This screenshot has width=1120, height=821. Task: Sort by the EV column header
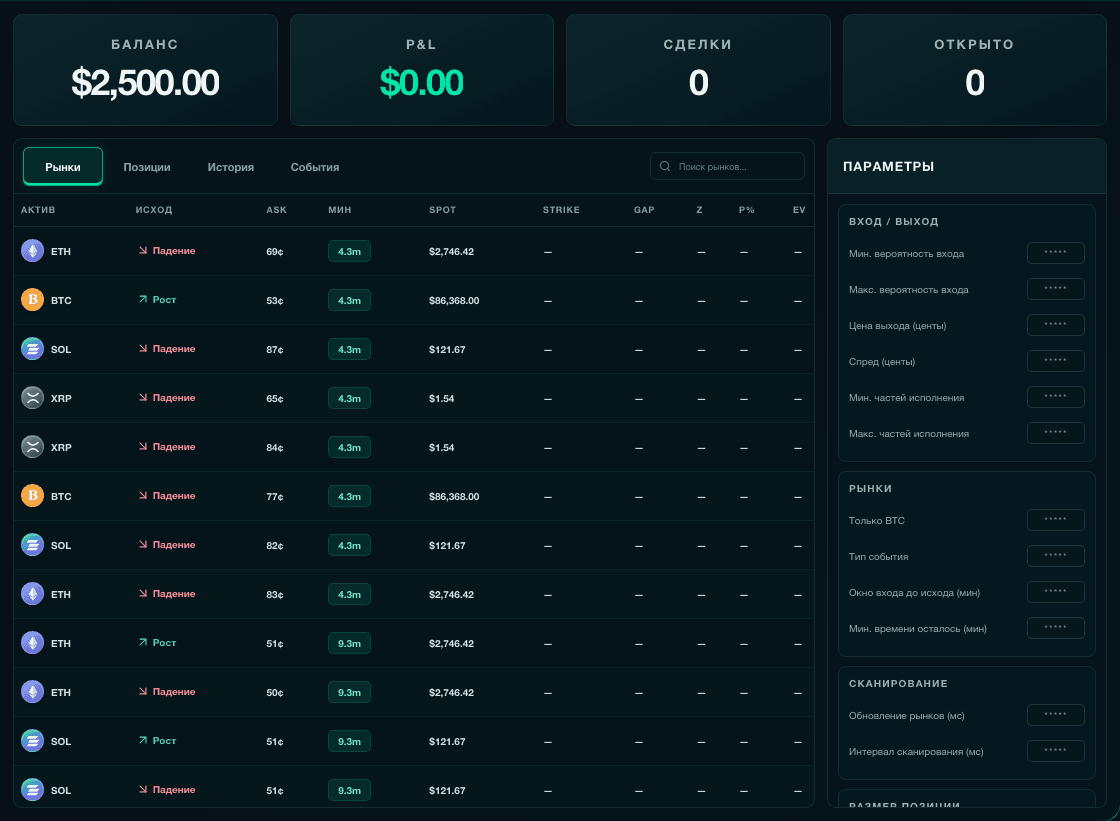pyautogui.click(x=799, y=210)
